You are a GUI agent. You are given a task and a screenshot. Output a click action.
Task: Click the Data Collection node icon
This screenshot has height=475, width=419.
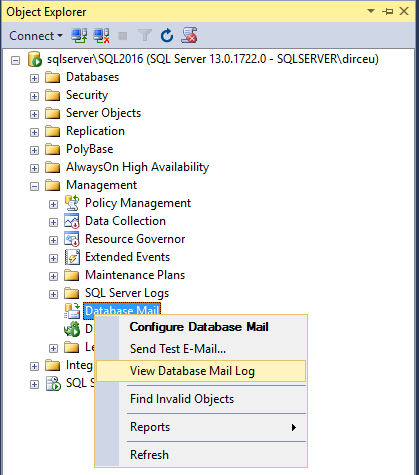tap(72, 221)
